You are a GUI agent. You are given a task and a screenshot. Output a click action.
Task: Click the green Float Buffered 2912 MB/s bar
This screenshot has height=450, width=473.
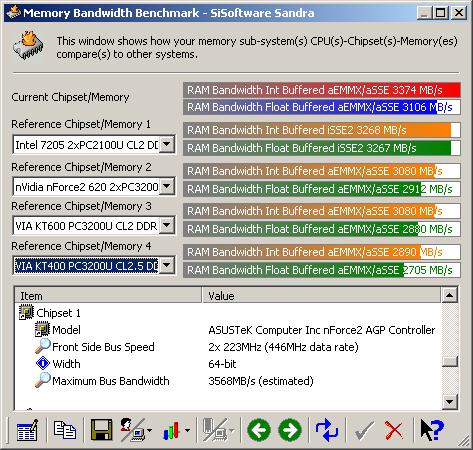[322, 189]
